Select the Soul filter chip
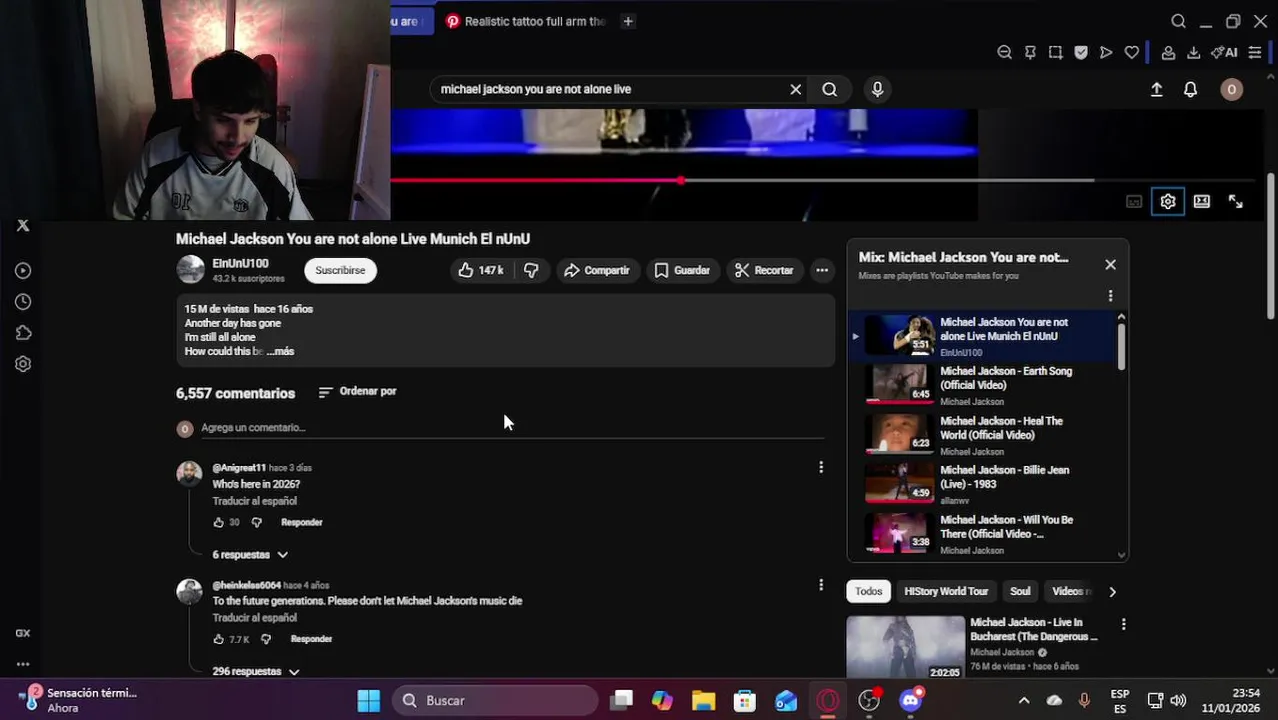Viewport: 1278px width, 720px height. tap(1020, 591)
